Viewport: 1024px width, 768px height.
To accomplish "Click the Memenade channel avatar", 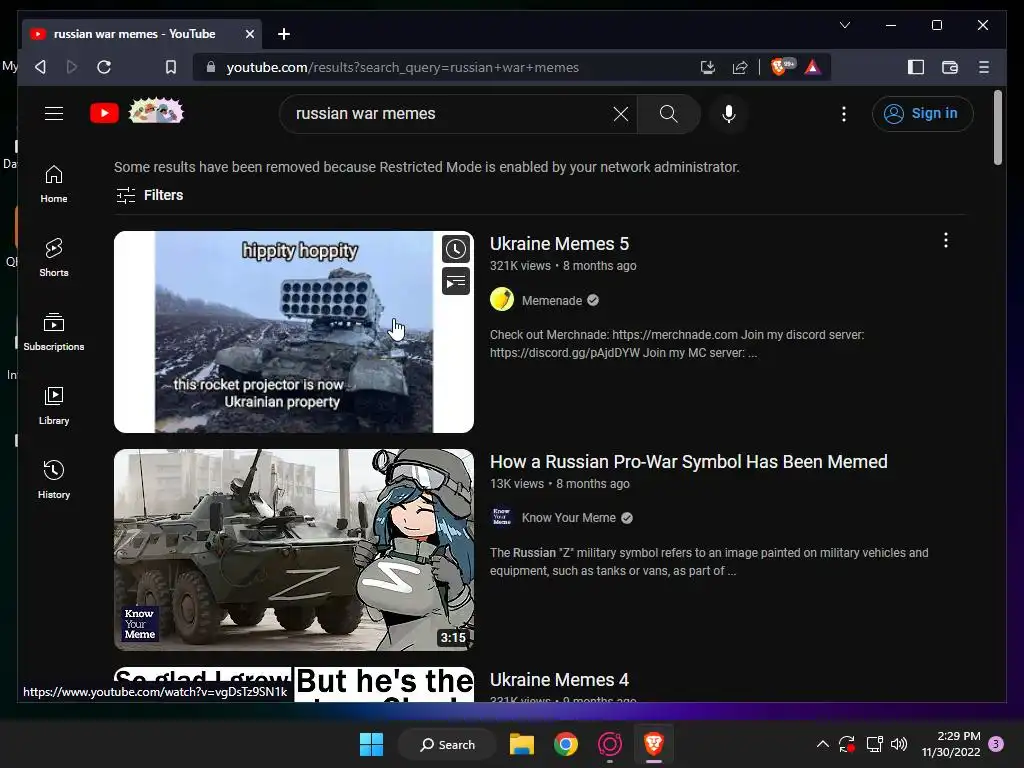I will (502, 300).
